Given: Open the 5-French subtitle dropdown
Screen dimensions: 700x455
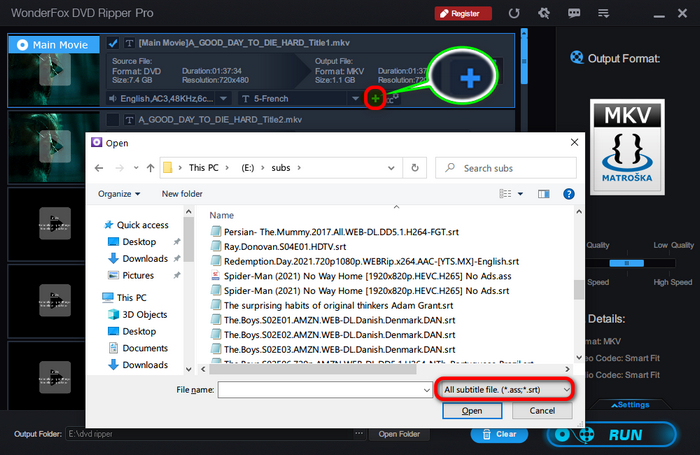Looking at the screenshot, I should pos(355,98).
